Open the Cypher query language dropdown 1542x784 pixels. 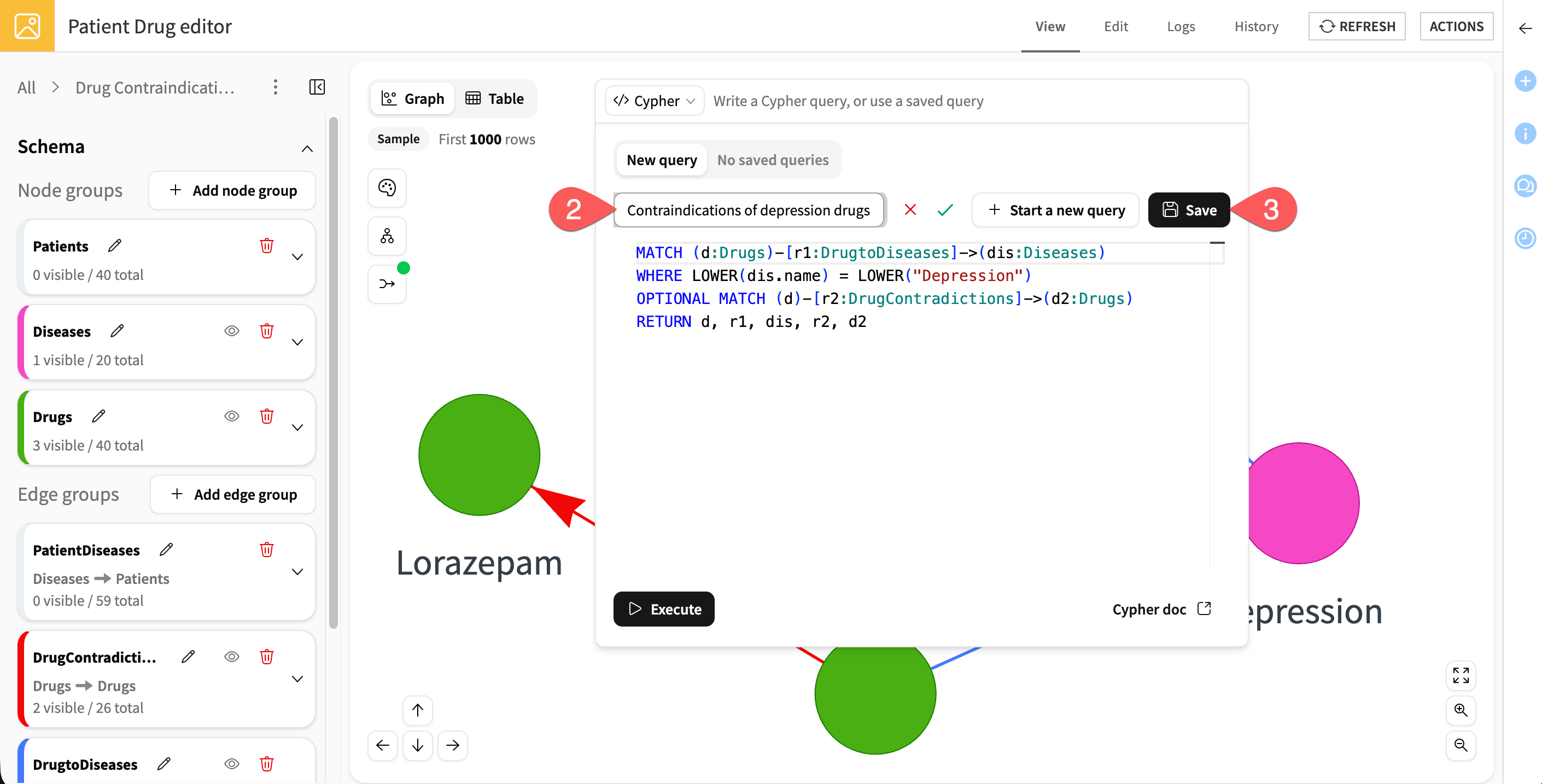pos(655,101)
